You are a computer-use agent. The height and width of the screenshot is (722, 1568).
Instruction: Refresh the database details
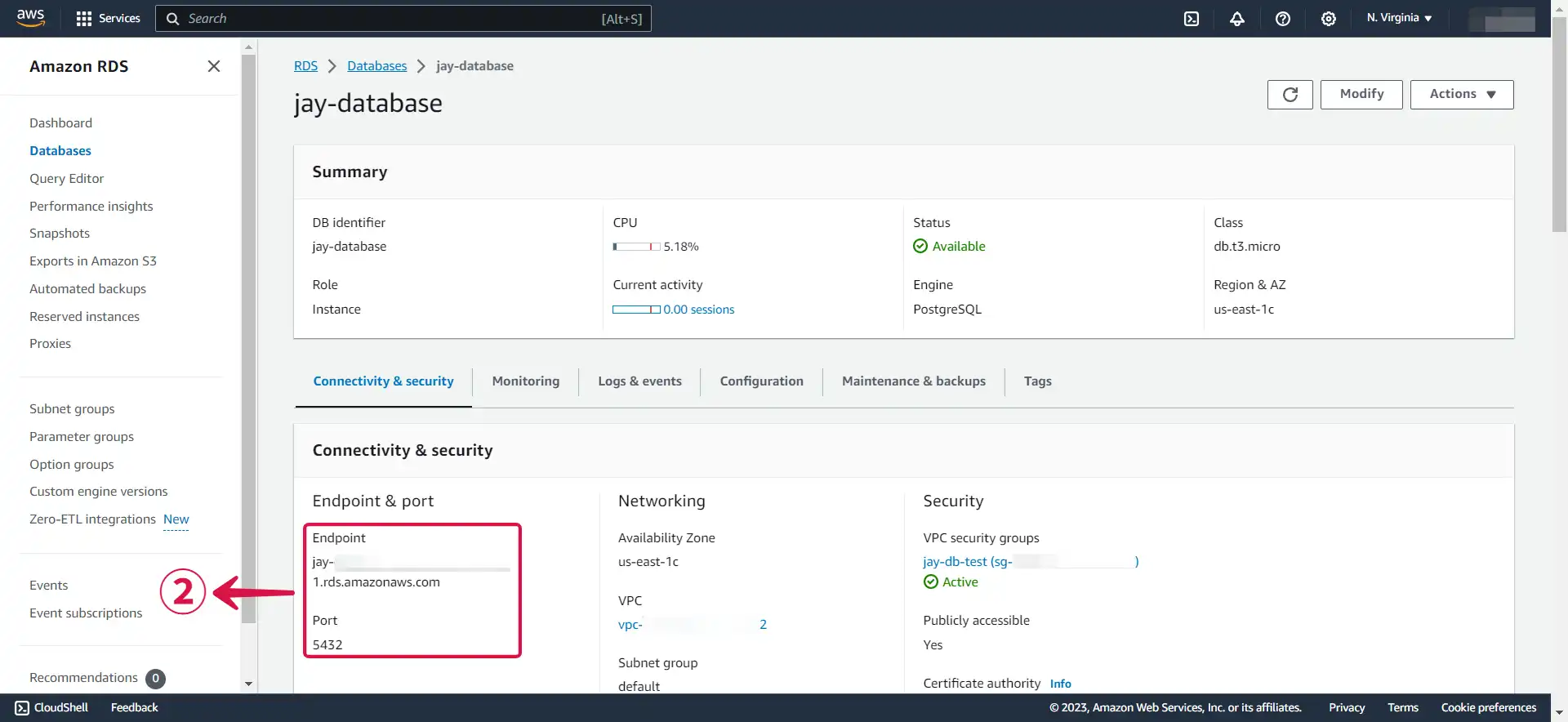click(x=1290, y=95)
